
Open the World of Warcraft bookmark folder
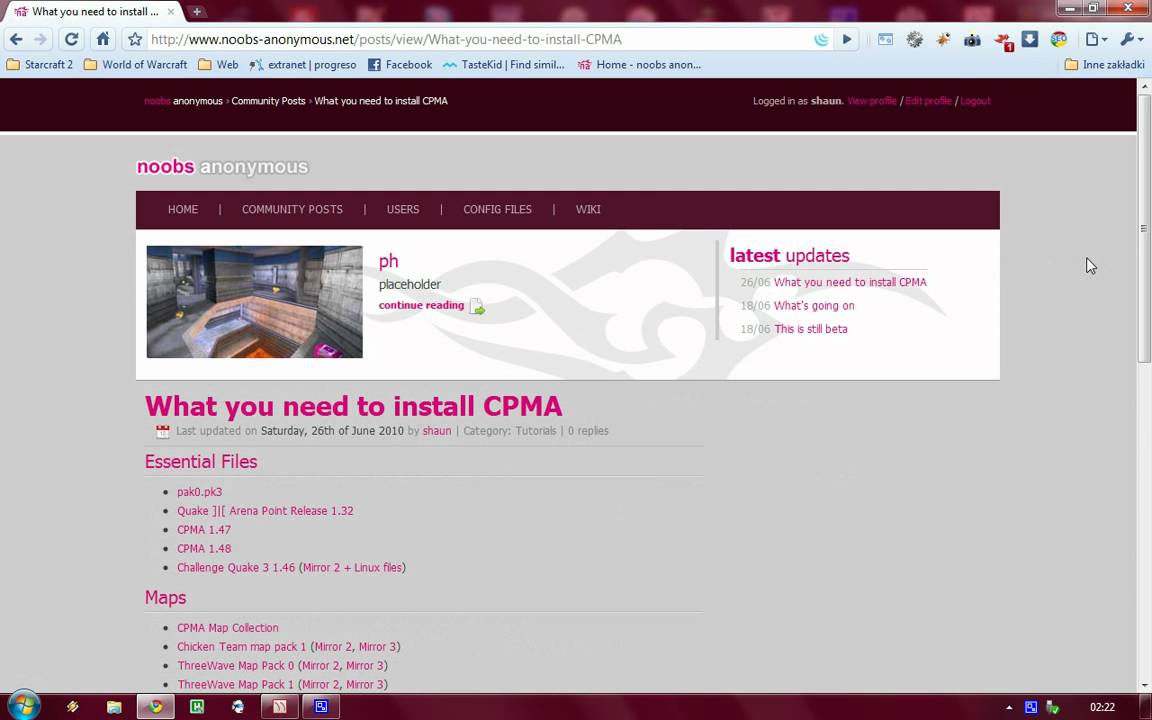(x=136, y=65)
